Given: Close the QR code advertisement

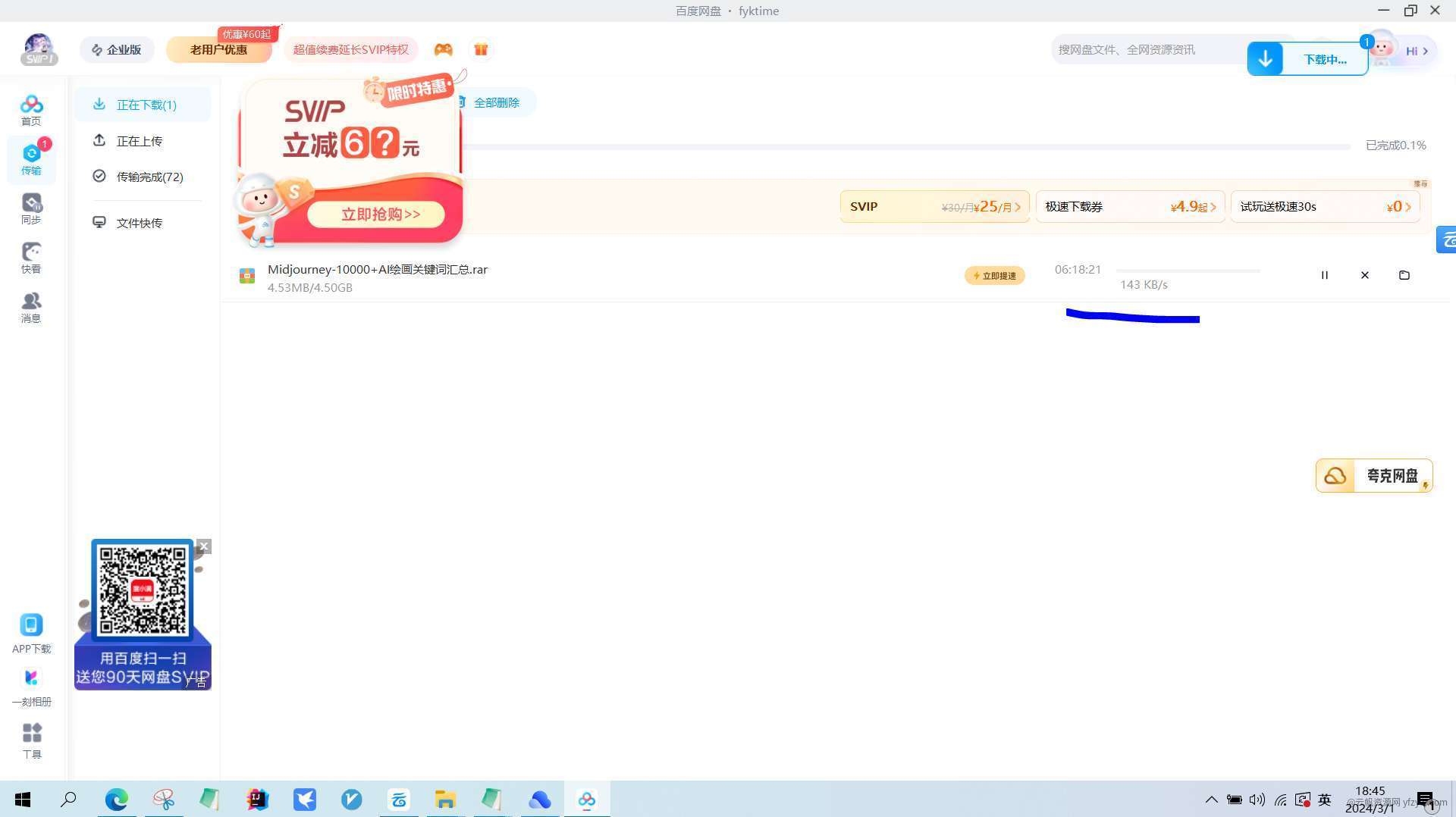Looking at the screenshot, I should (x=204, y=546).
